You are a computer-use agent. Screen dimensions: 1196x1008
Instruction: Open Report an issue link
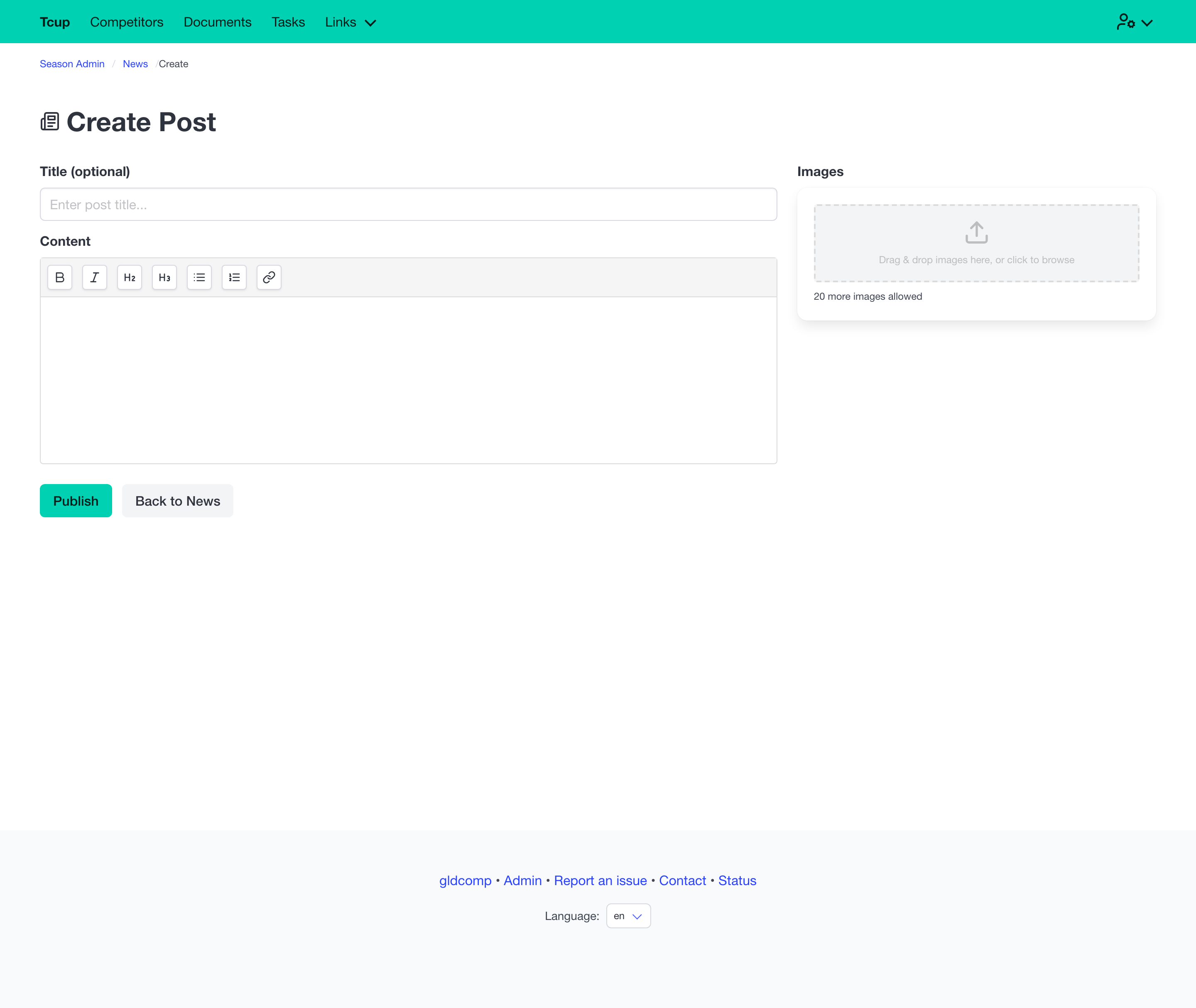tap(600, 881)
